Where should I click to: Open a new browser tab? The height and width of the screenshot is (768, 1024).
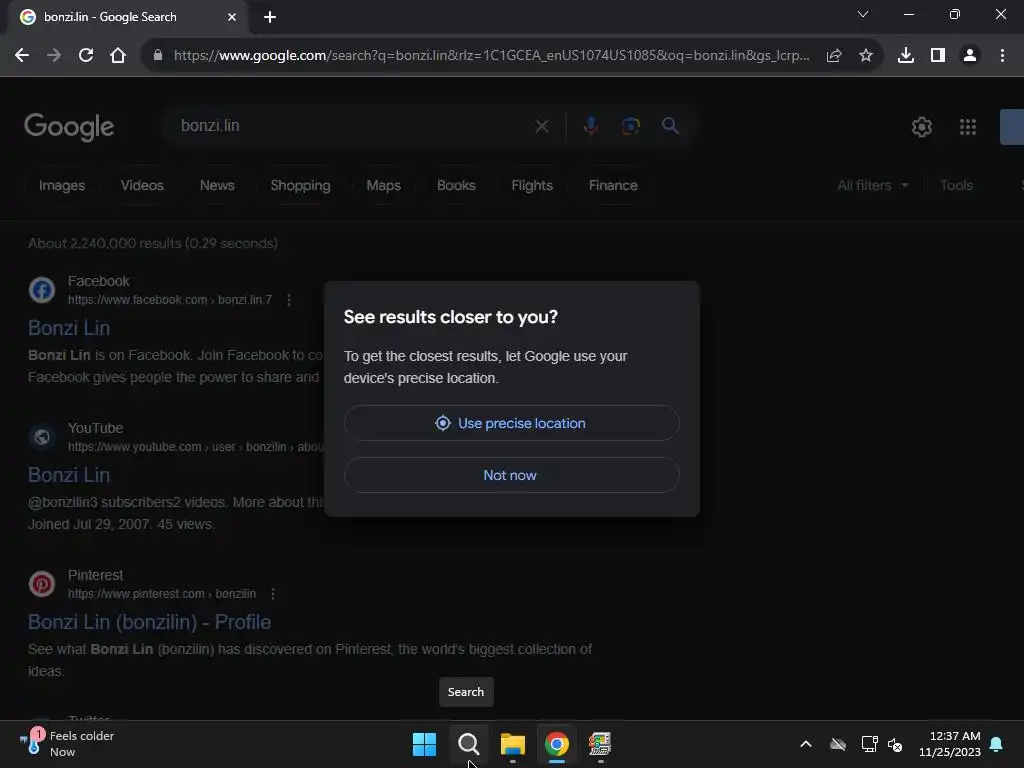click(x=270, y=17)
